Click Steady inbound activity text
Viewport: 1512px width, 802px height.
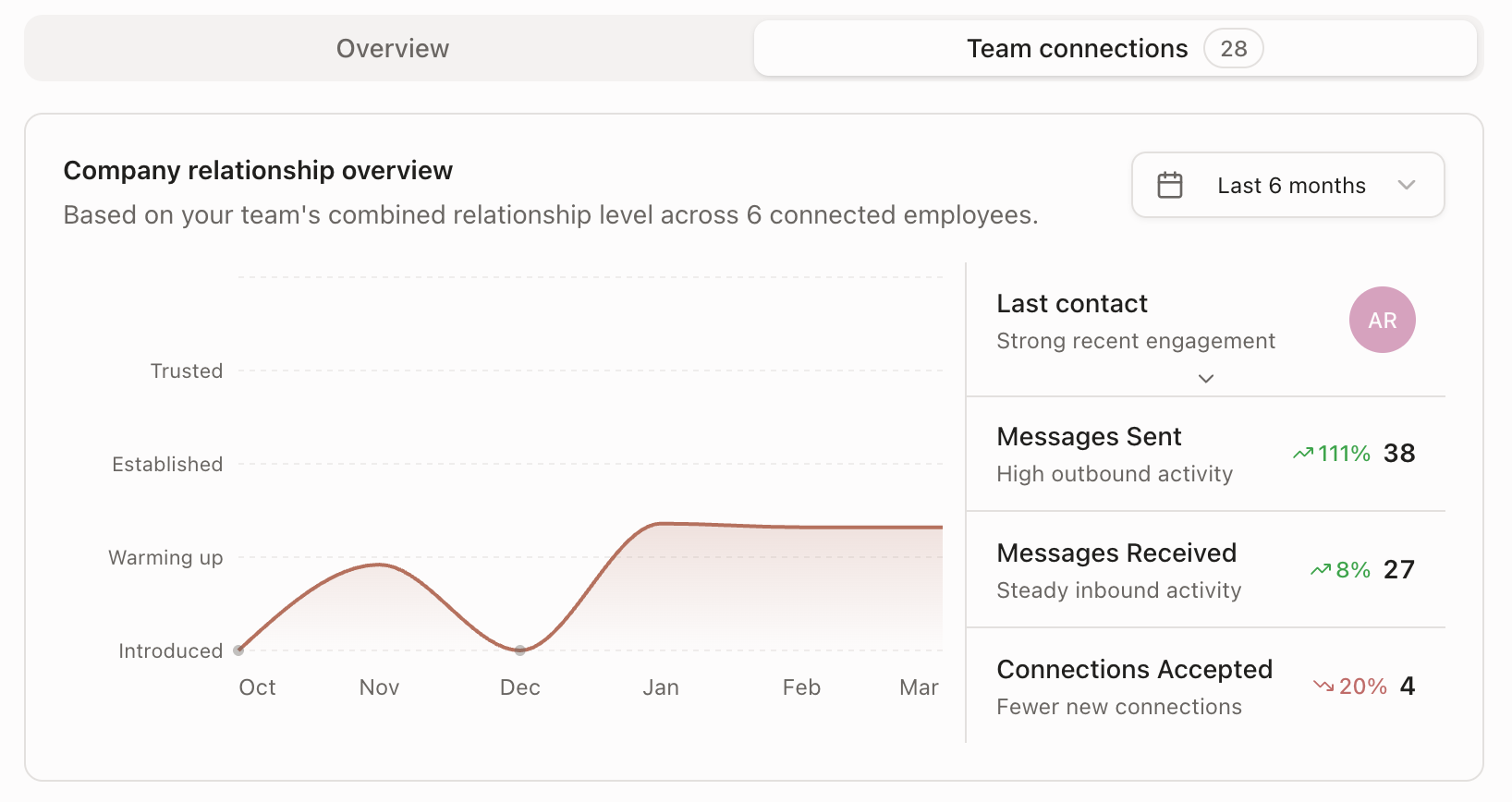point(1118,590)
